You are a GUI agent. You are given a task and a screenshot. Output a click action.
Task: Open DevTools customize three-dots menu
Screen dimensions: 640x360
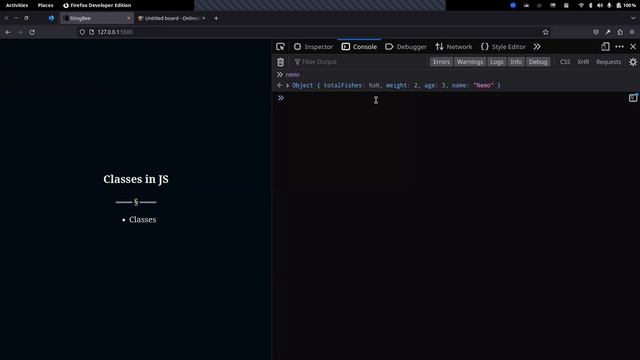(x=619, y=47)
